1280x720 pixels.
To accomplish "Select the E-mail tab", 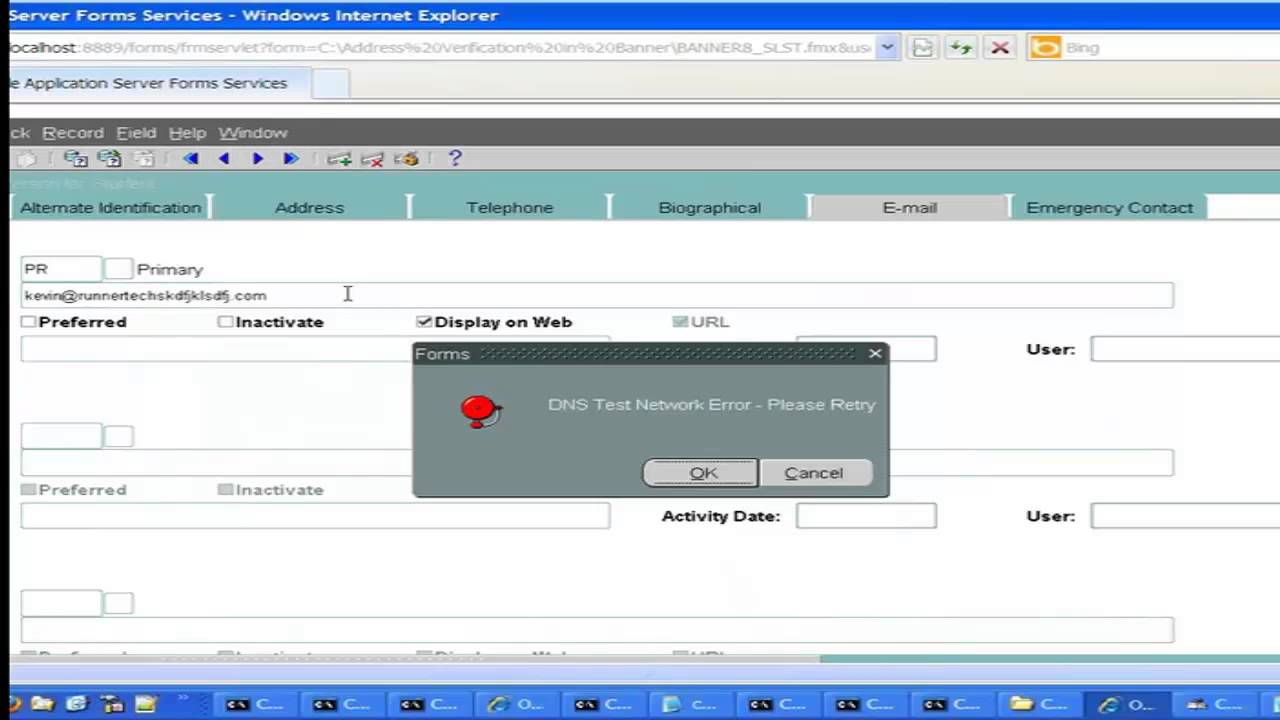I will tap(909, 207).
